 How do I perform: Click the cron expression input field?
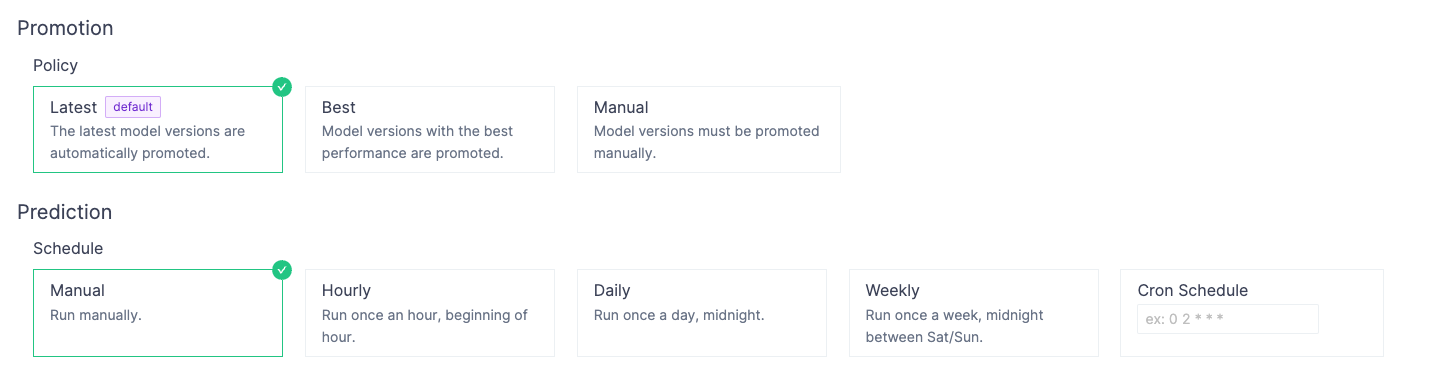click(1228, 319)
